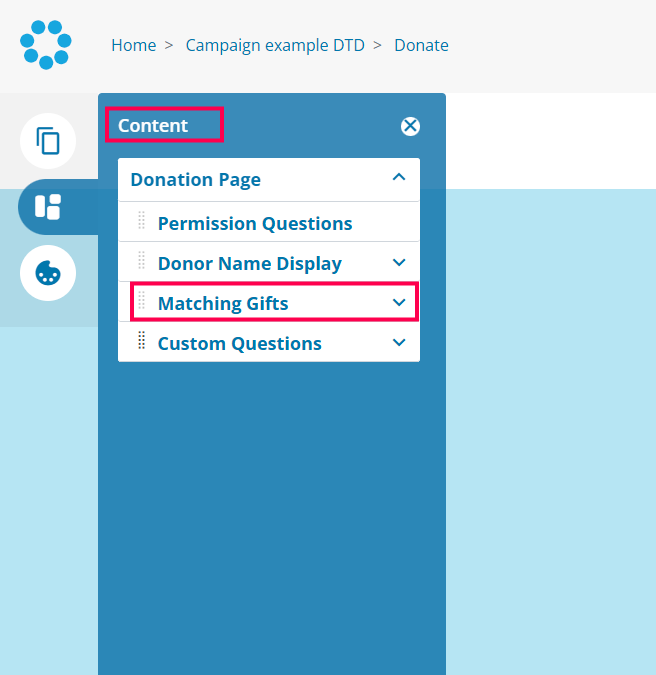The image size is (656, 675).
Task: Go to Home breadcrumb link
Action: click(x=133, y=45)
